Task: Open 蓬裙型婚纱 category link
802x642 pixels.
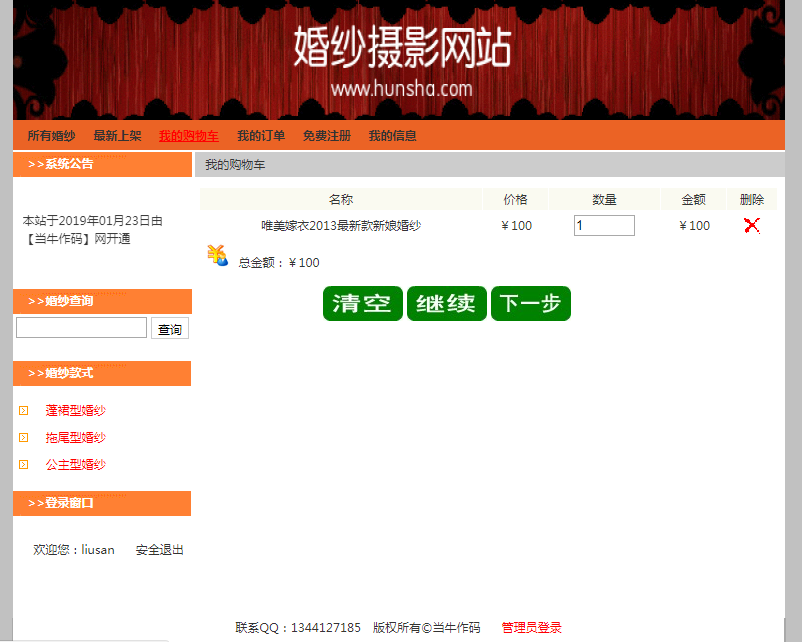Action: [76, 410]
